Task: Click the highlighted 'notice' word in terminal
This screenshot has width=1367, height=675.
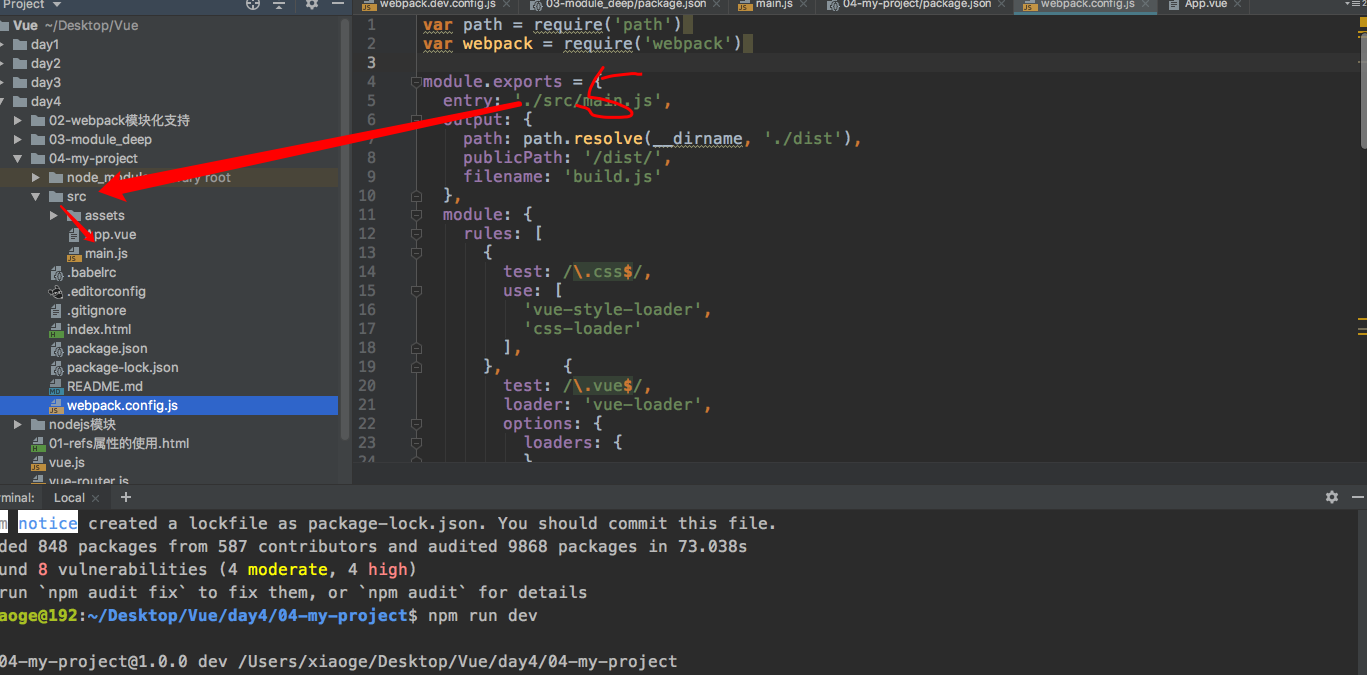Action: pos(48,524)
